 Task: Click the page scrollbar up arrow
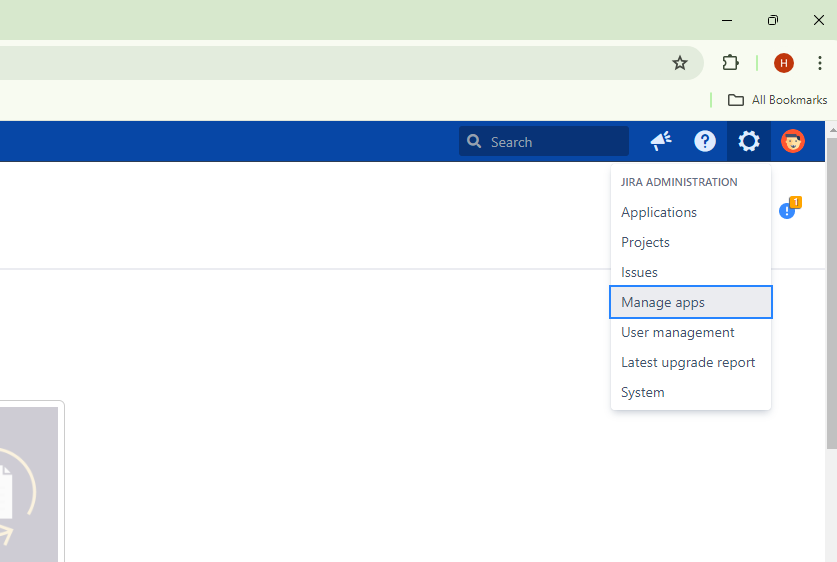(831, 129)
